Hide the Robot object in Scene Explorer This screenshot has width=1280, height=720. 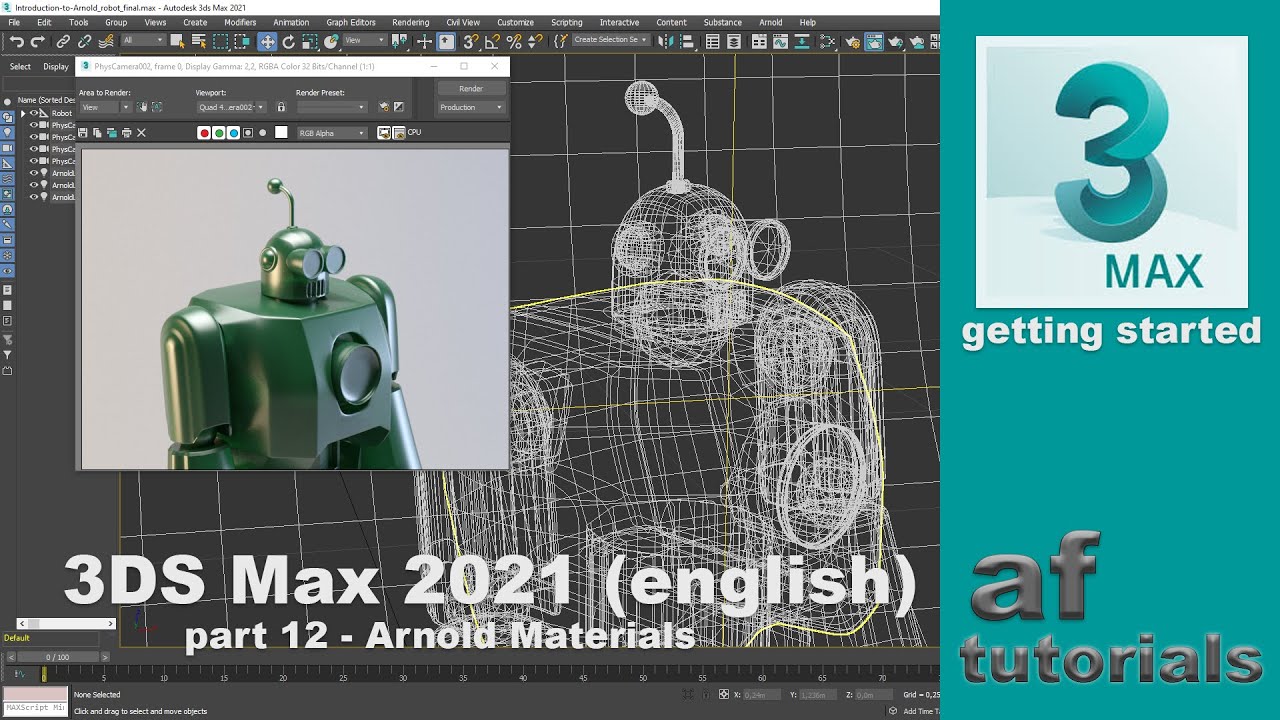pos(33,113)
